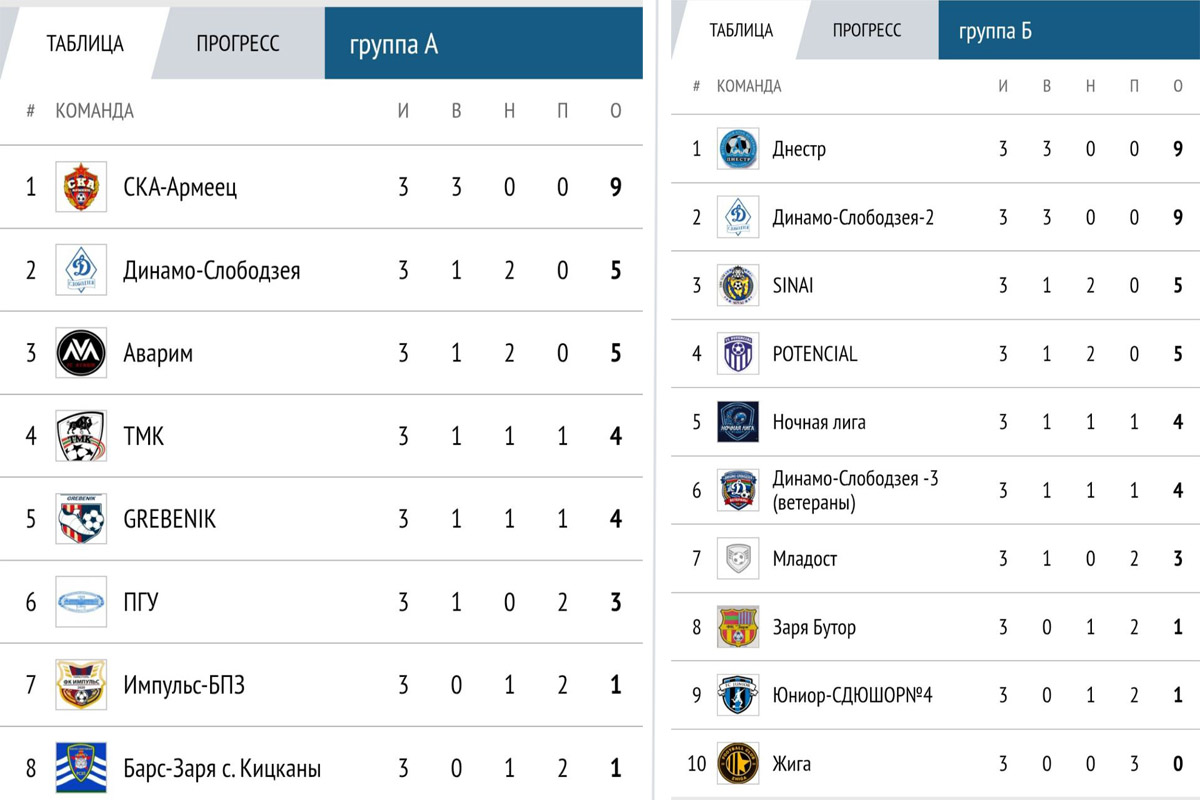Click the SINAI team logo
1200x800 pixels.
(x=738, y=286)
